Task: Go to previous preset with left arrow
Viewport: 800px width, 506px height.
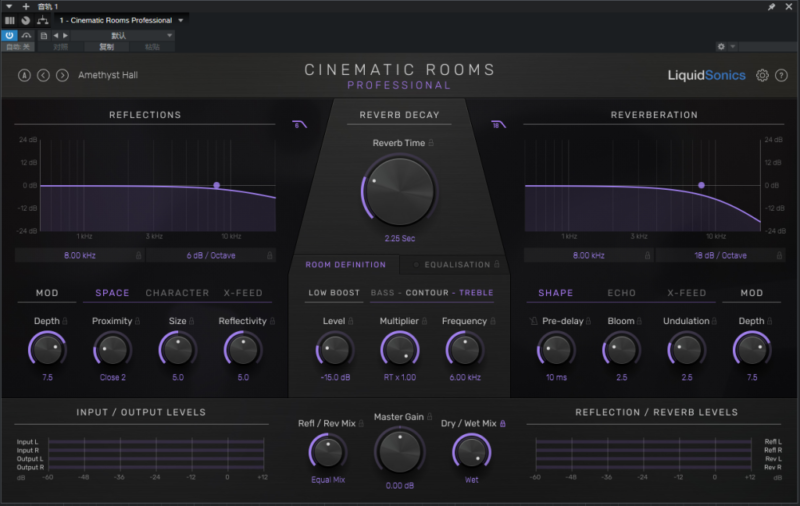Action: 43,75
